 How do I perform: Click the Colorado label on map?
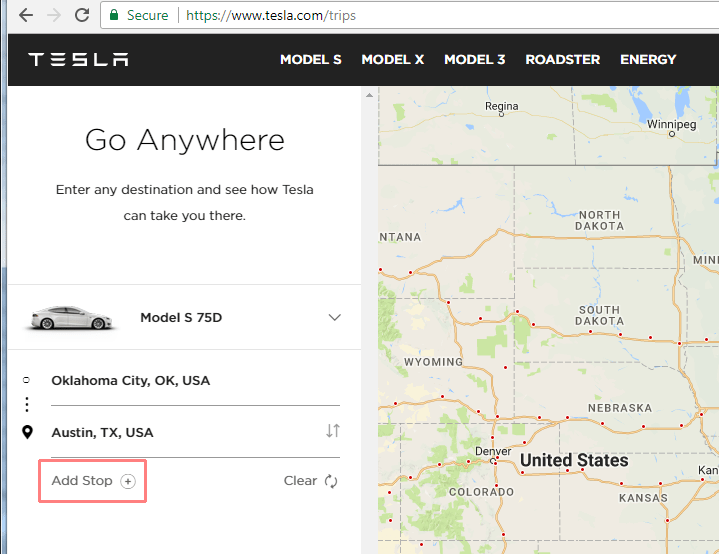[x=481, y=492]
